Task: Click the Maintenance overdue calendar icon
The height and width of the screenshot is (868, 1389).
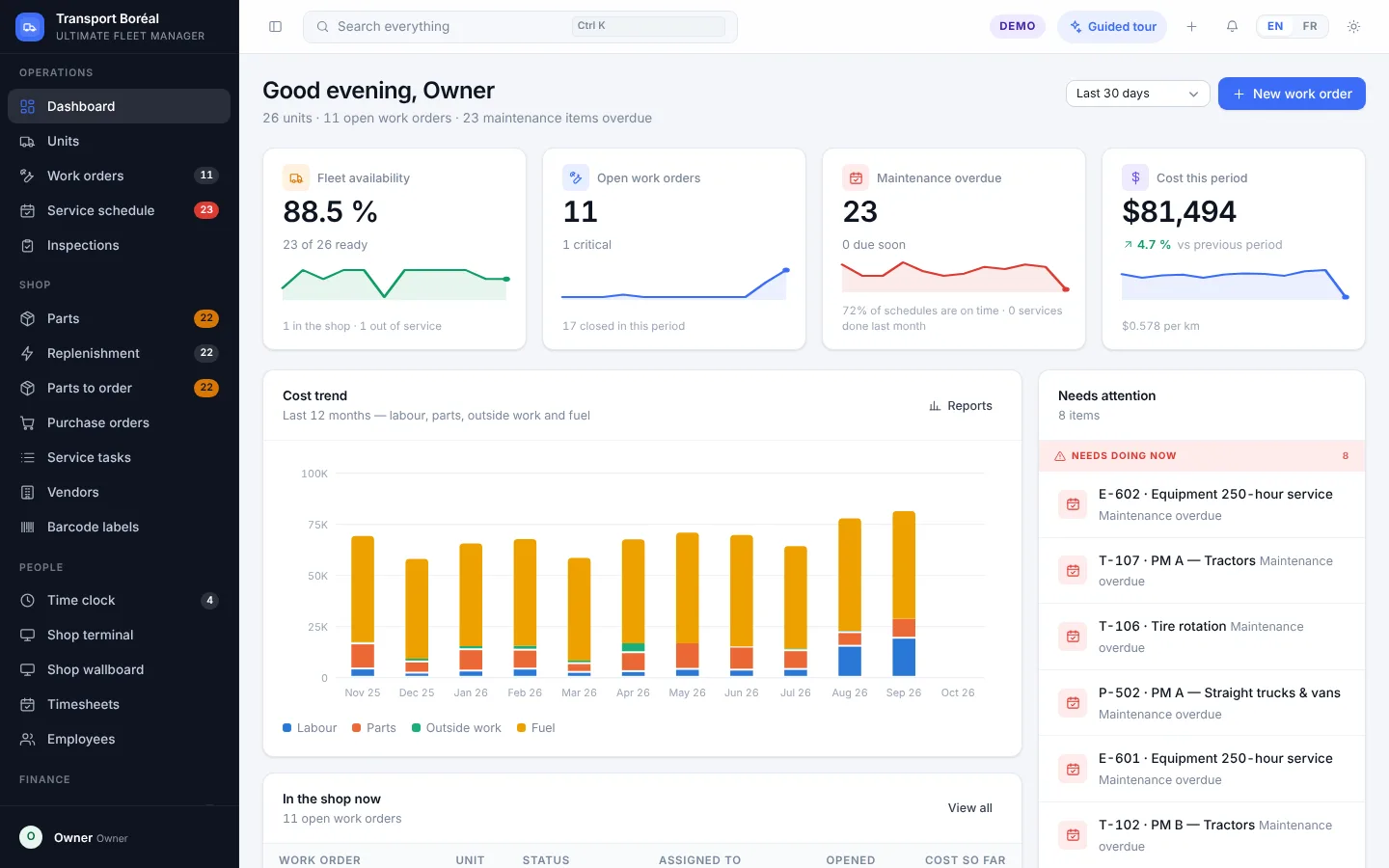Action: [x=856, y=177]
